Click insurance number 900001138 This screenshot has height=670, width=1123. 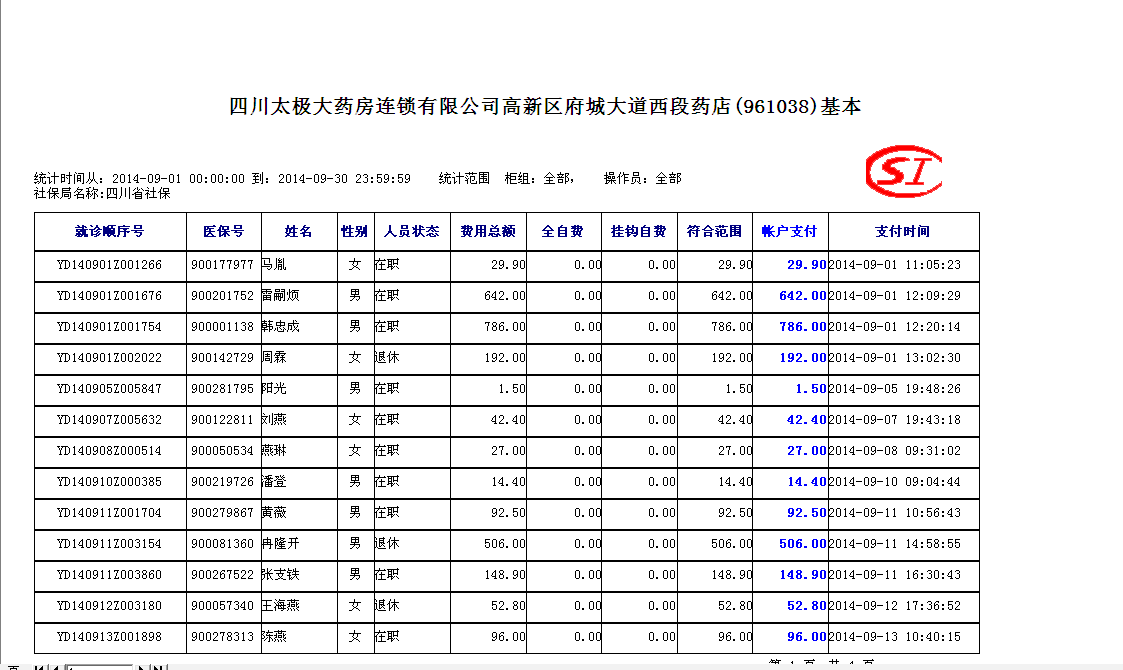pyautogui.click(x=223, y=327)
